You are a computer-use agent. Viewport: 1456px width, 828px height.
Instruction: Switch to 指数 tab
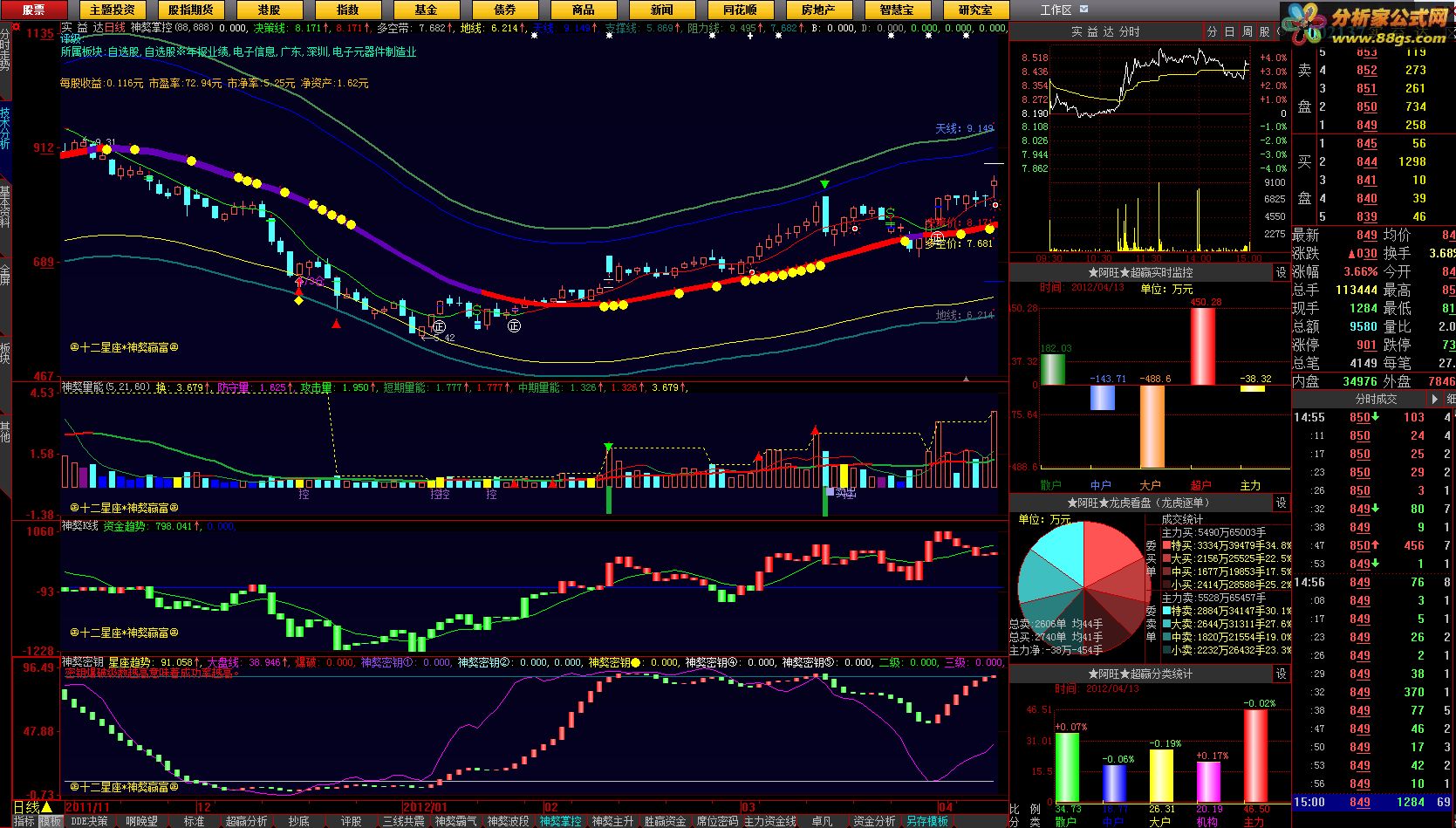pyautogui.click(x=347, y=10)
